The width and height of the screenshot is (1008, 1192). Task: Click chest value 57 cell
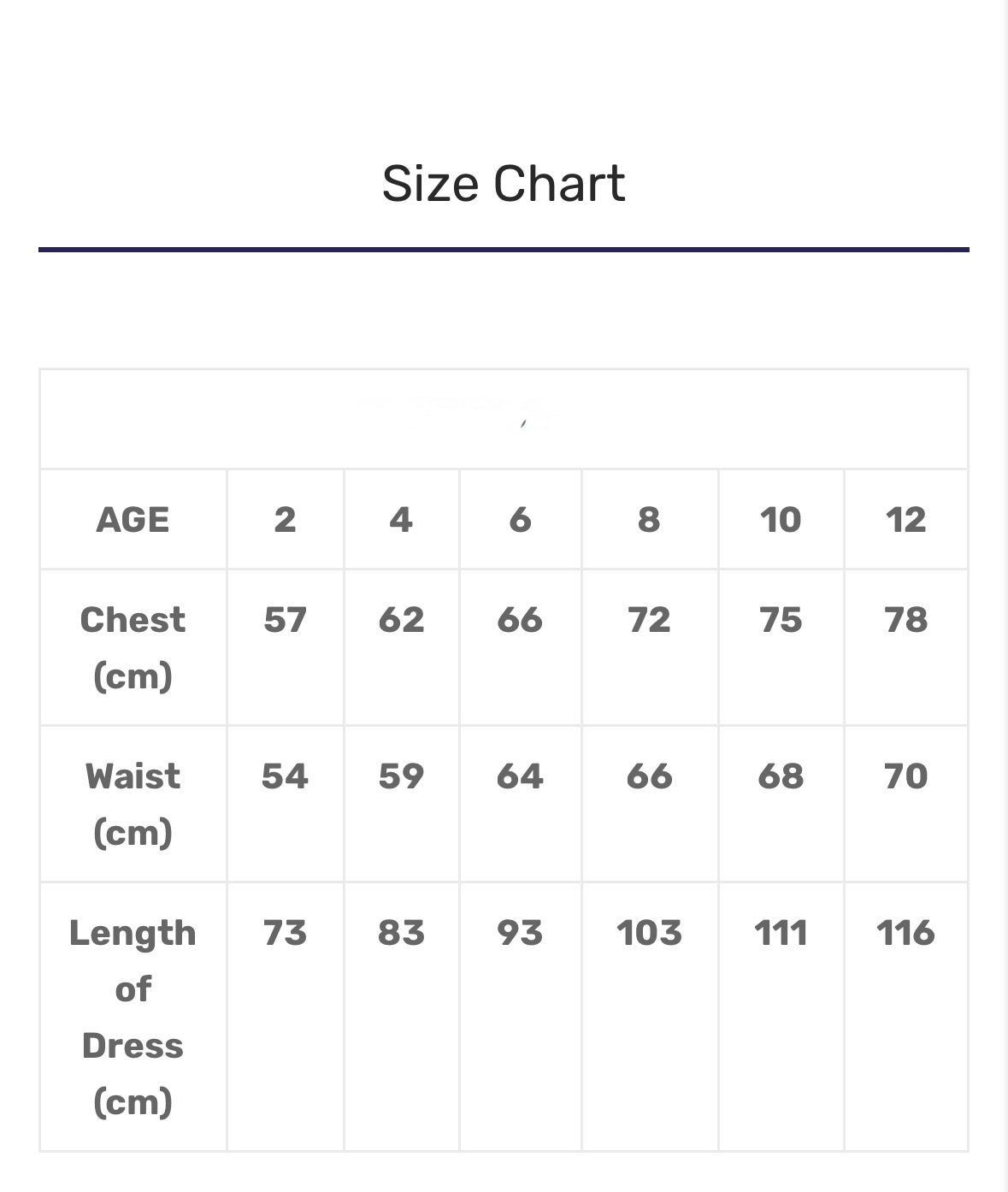point(285,620)
